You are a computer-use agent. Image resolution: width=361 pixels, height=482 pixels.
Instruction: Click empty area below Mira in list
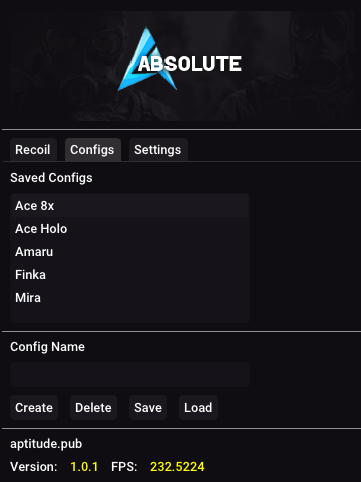(x=130, y=315)
